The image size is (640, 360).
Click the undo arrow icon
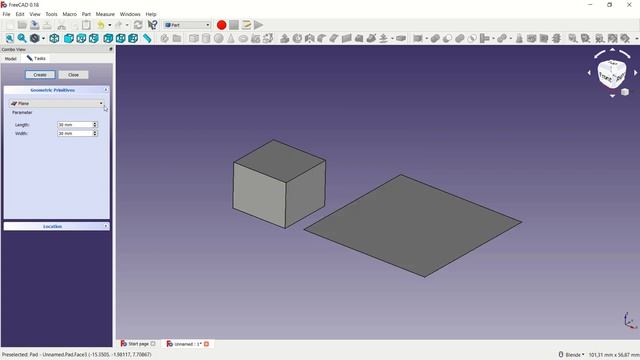[101, 25]
